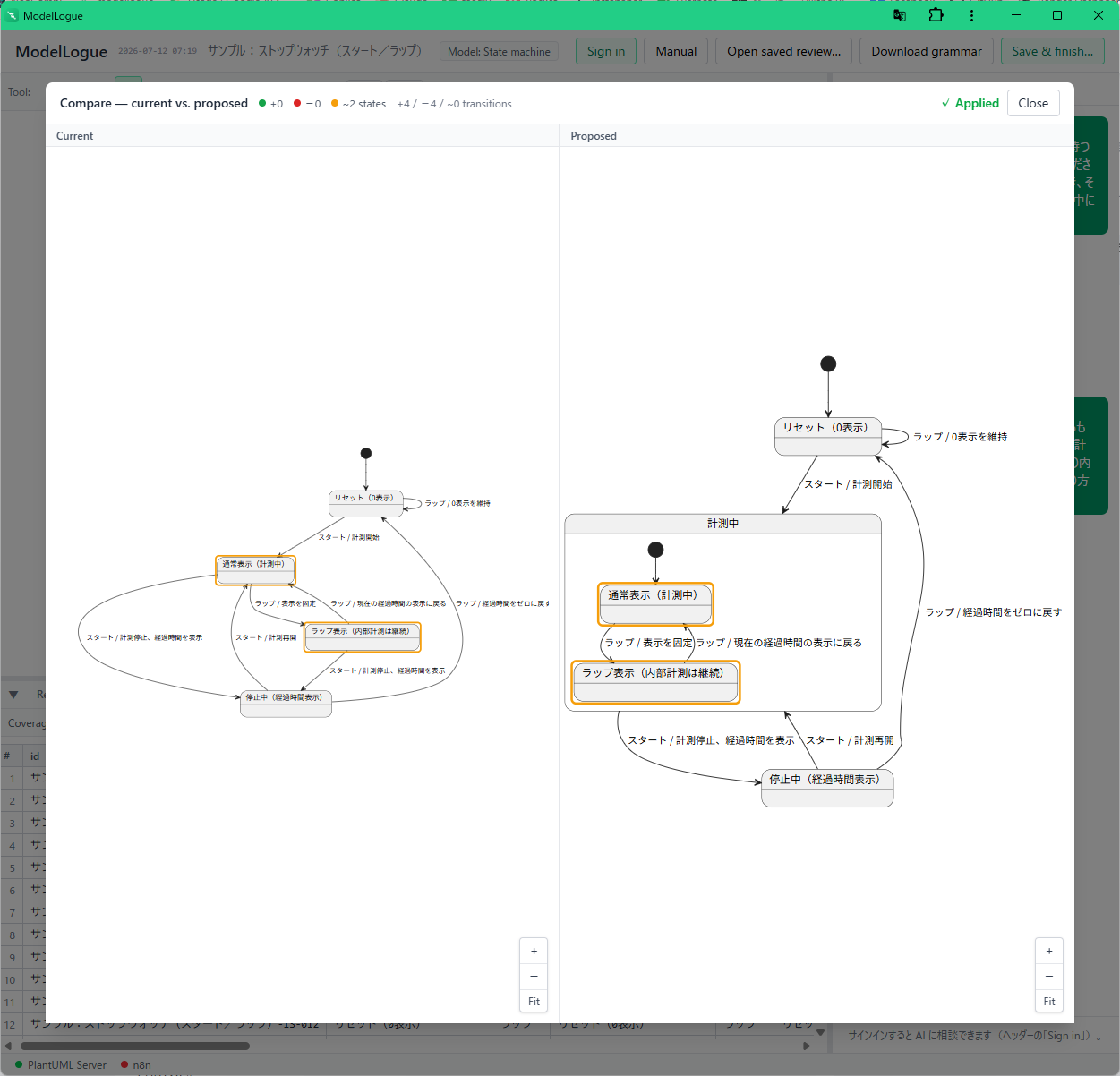Open the three-dot browser menu
The image size is (1120, 1076).
point(971,15)
